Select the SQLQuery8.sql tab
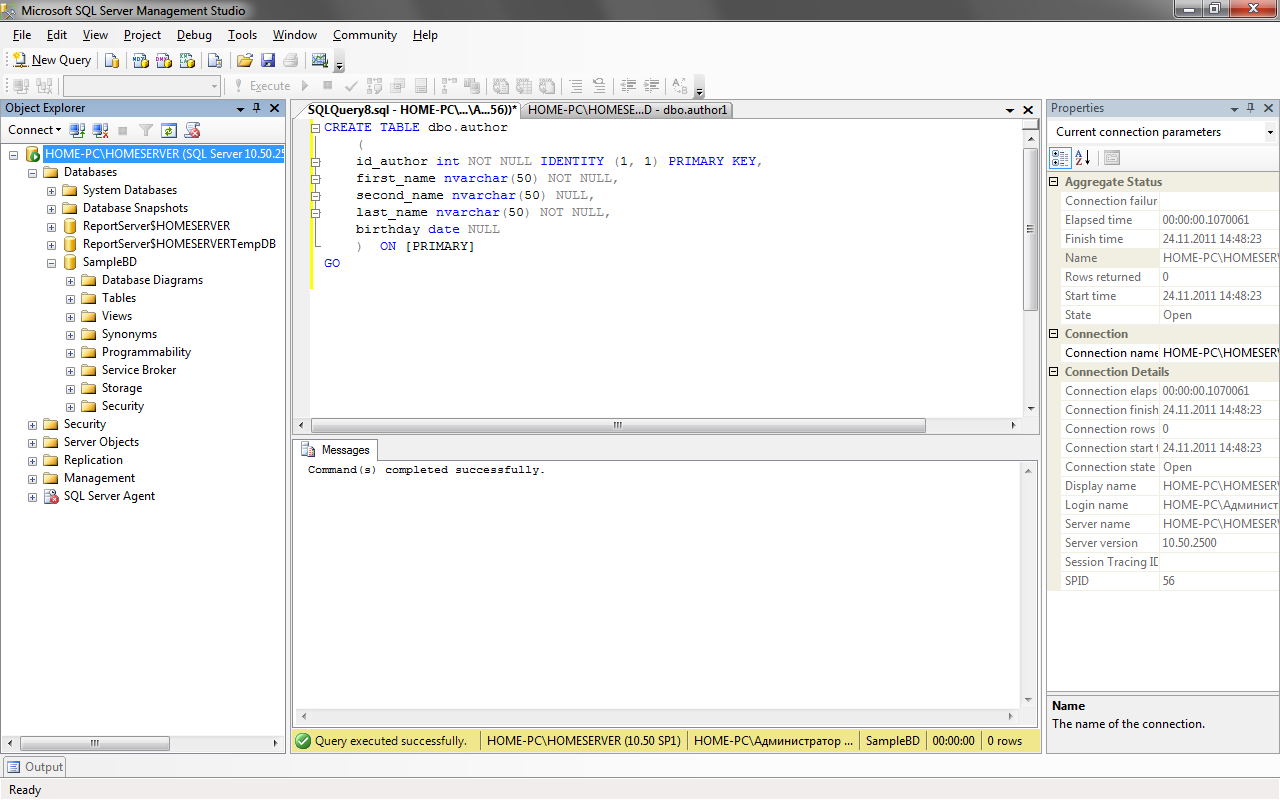Screen dimensions: 1280x800 (x=412, y=110)
